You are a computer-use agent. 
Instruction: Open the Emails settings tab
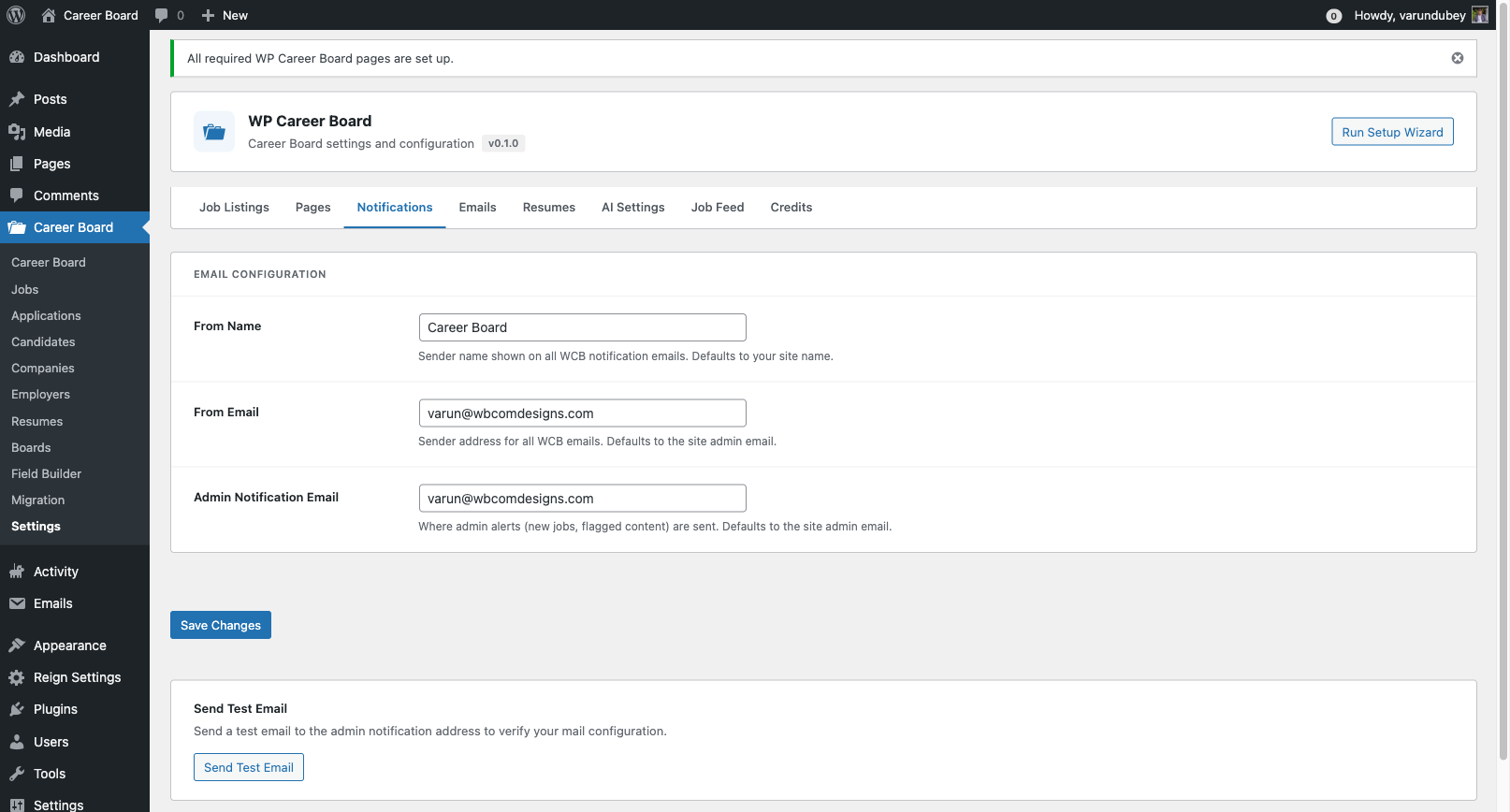pos(477,208)
